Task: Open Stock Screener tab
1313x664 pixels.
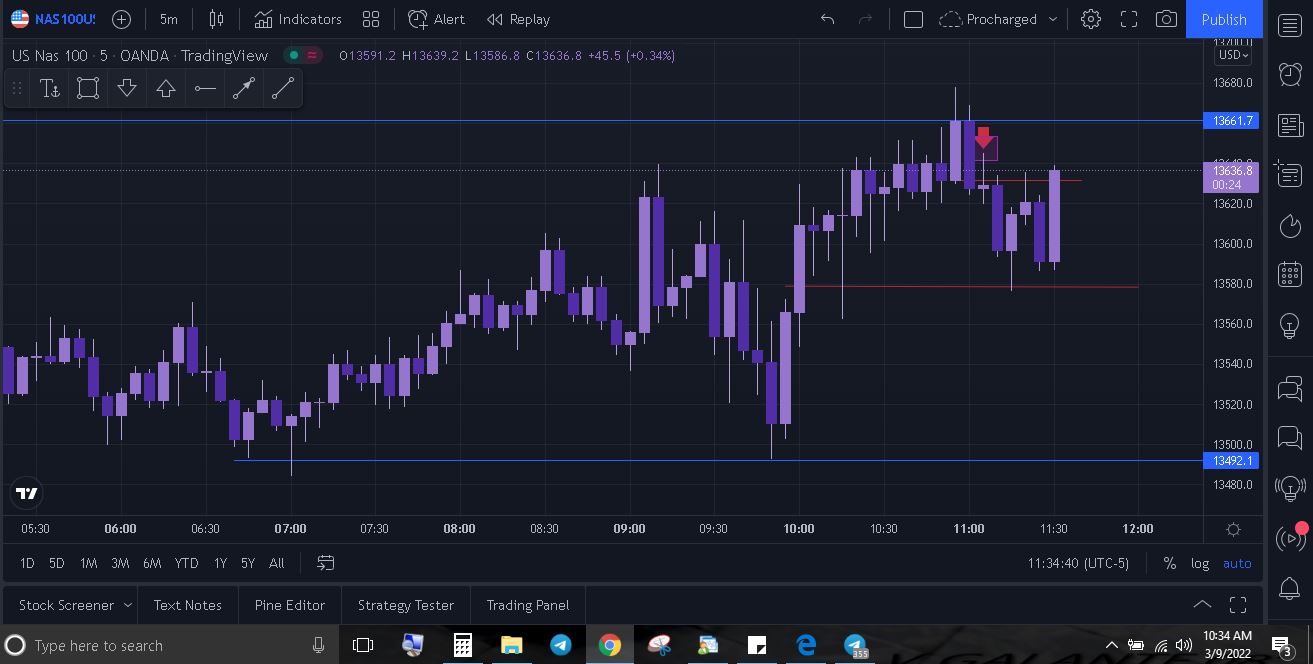Action: pos(66,605)
